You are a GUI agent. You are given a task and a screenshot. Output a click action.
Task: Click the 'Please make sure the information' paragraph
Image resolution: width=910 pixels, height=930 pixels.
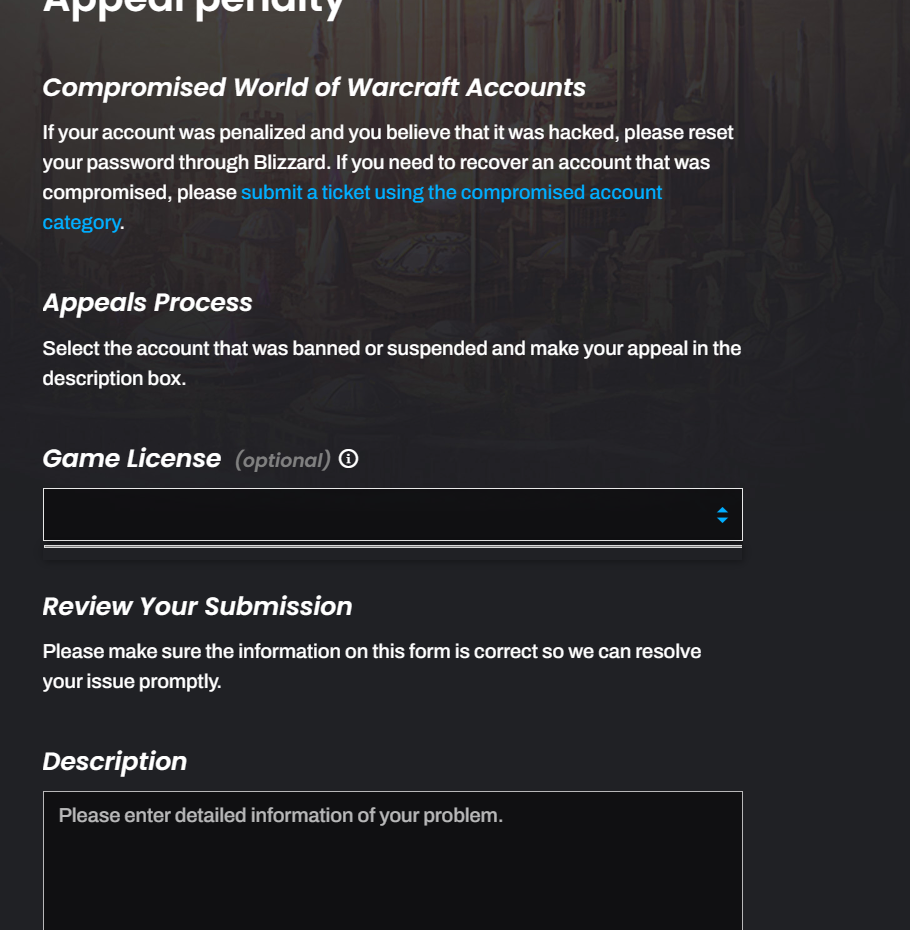tap(371, 652)
